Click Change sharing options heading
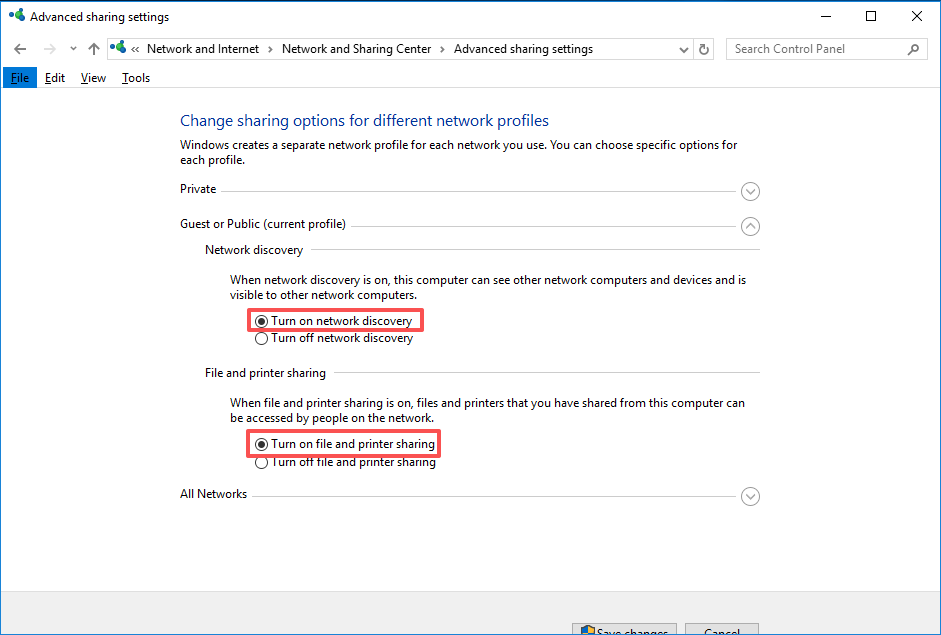The image size is (941, 635). [x=364, y=121]
